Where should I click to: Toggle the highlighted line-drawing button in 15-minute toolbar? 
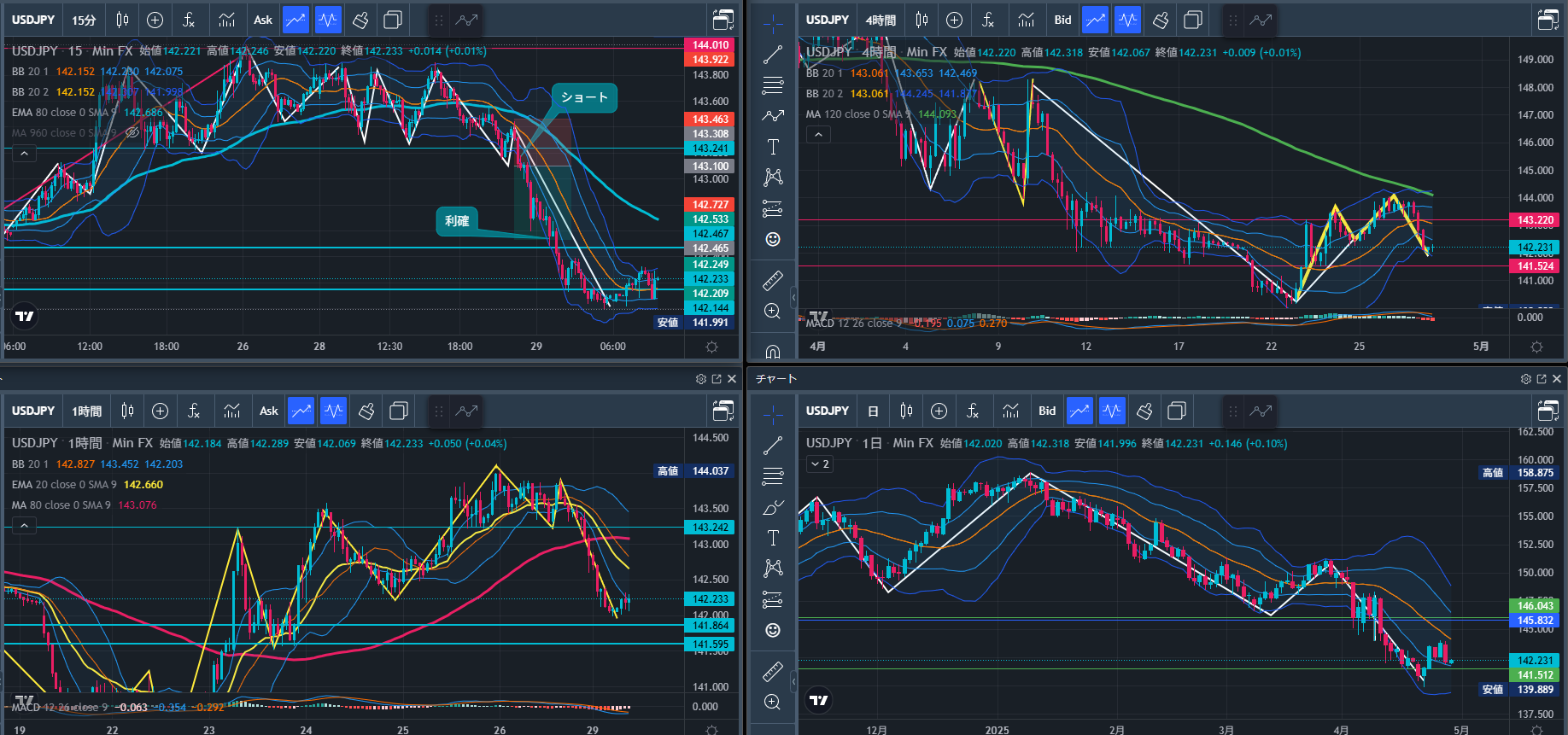(295, 20)
